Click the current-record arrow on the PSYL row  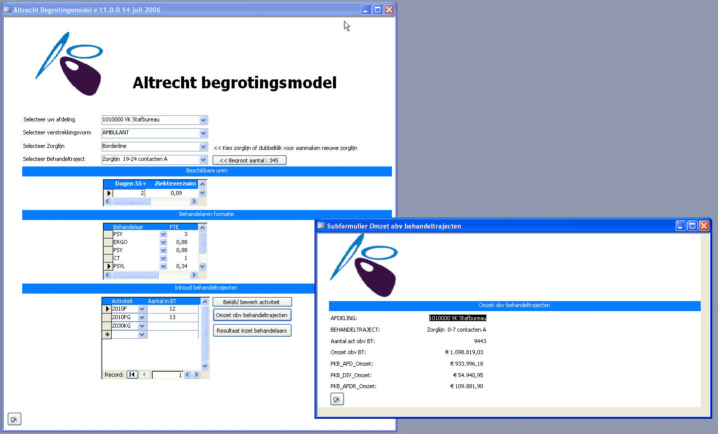pos(108,266)
